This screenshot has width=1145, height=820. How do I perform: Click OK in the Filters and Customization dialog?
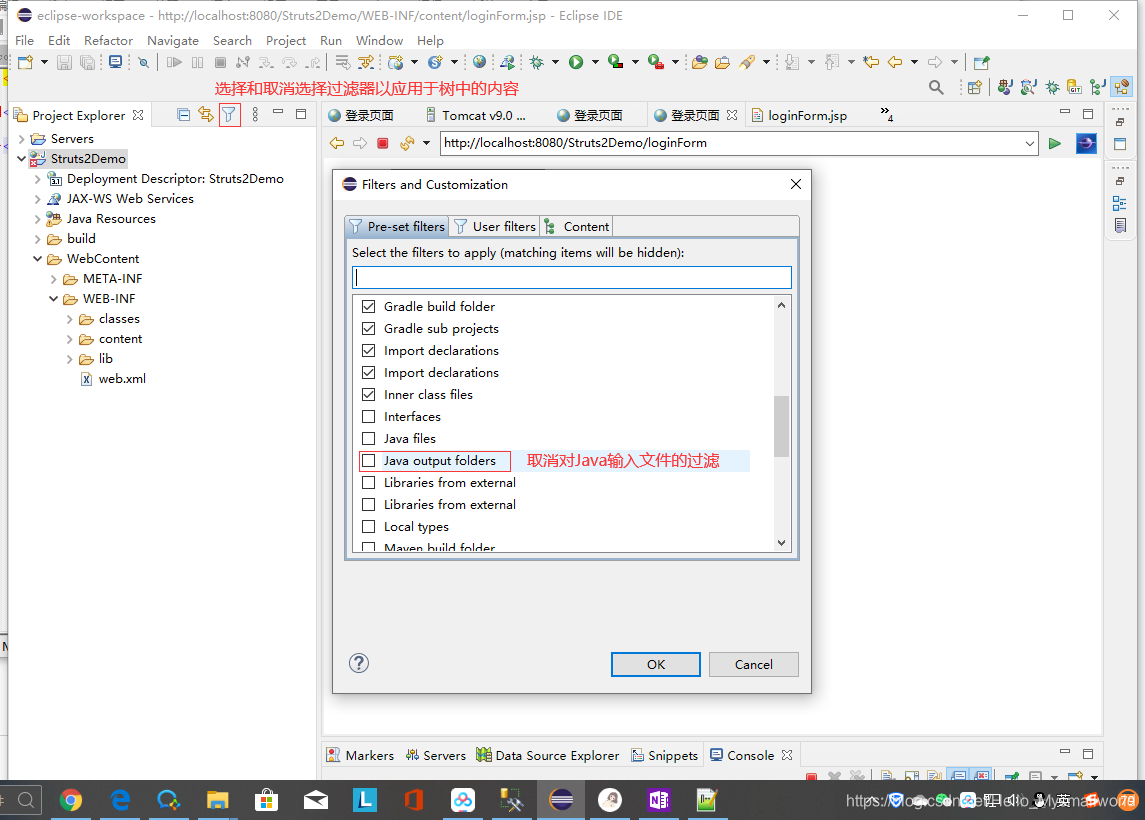click(655, 663)
